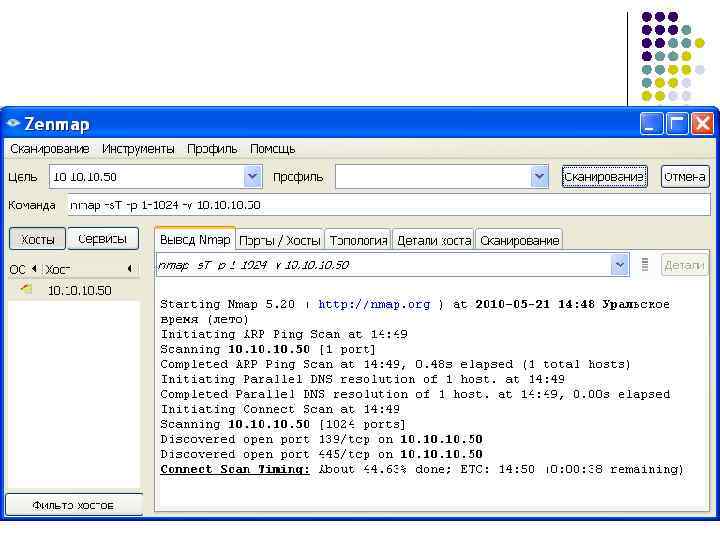Click the Completed ARP Ping Scan line
Screen dimensions: 720x540
point(395,364)
